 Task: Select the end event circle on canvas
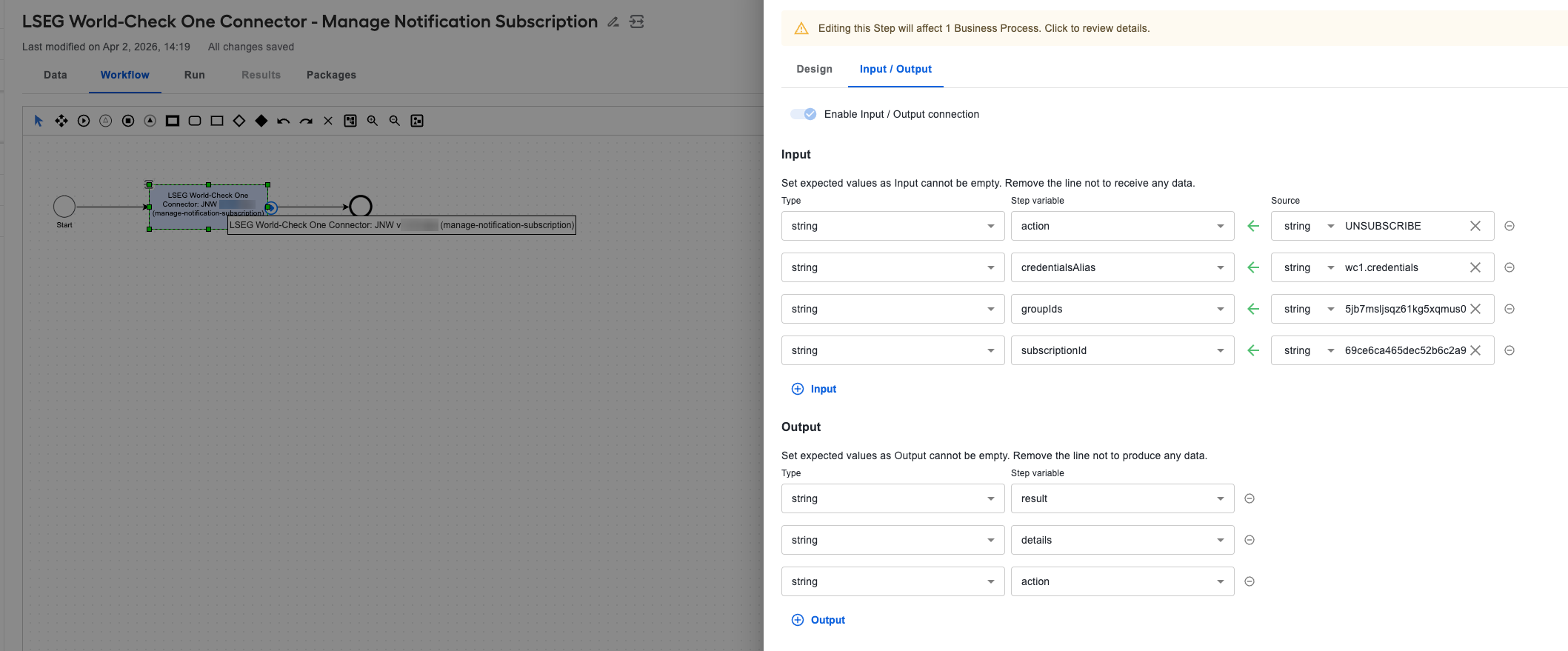coord(361,206)
